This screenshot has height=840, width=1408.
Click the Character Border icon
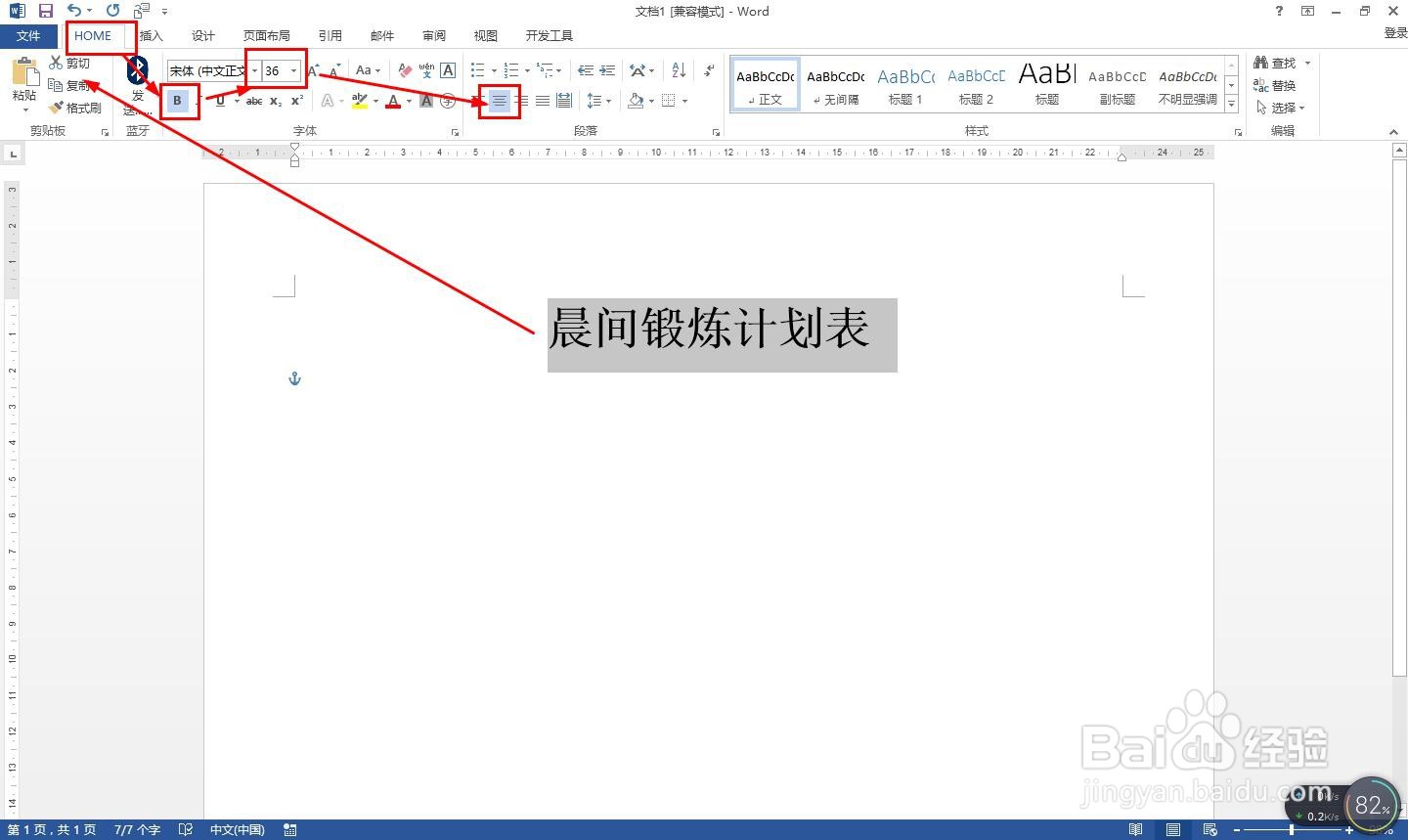click(448, 70)
